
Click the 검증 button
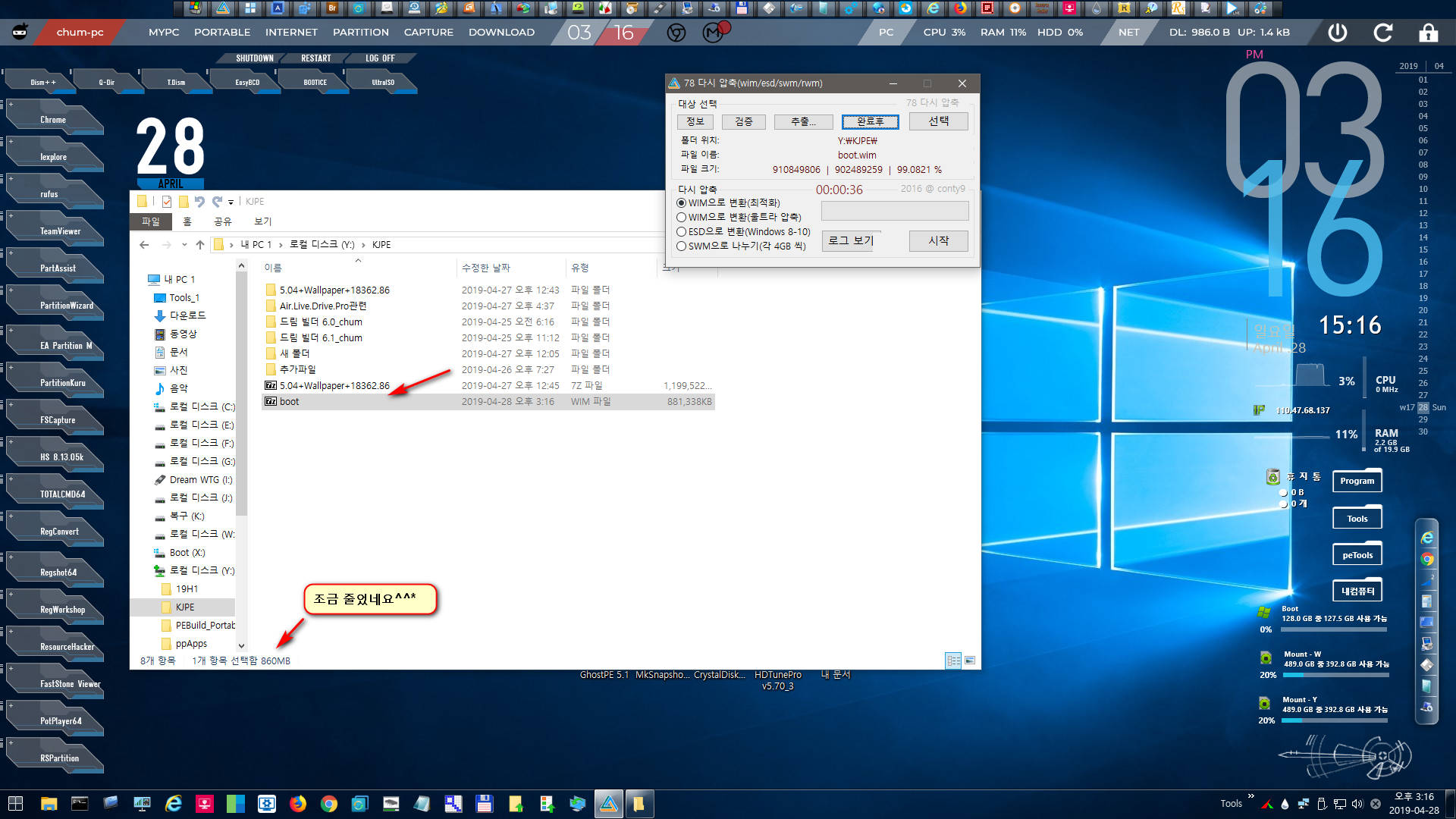pyautogui.click(x=744, y=122)
